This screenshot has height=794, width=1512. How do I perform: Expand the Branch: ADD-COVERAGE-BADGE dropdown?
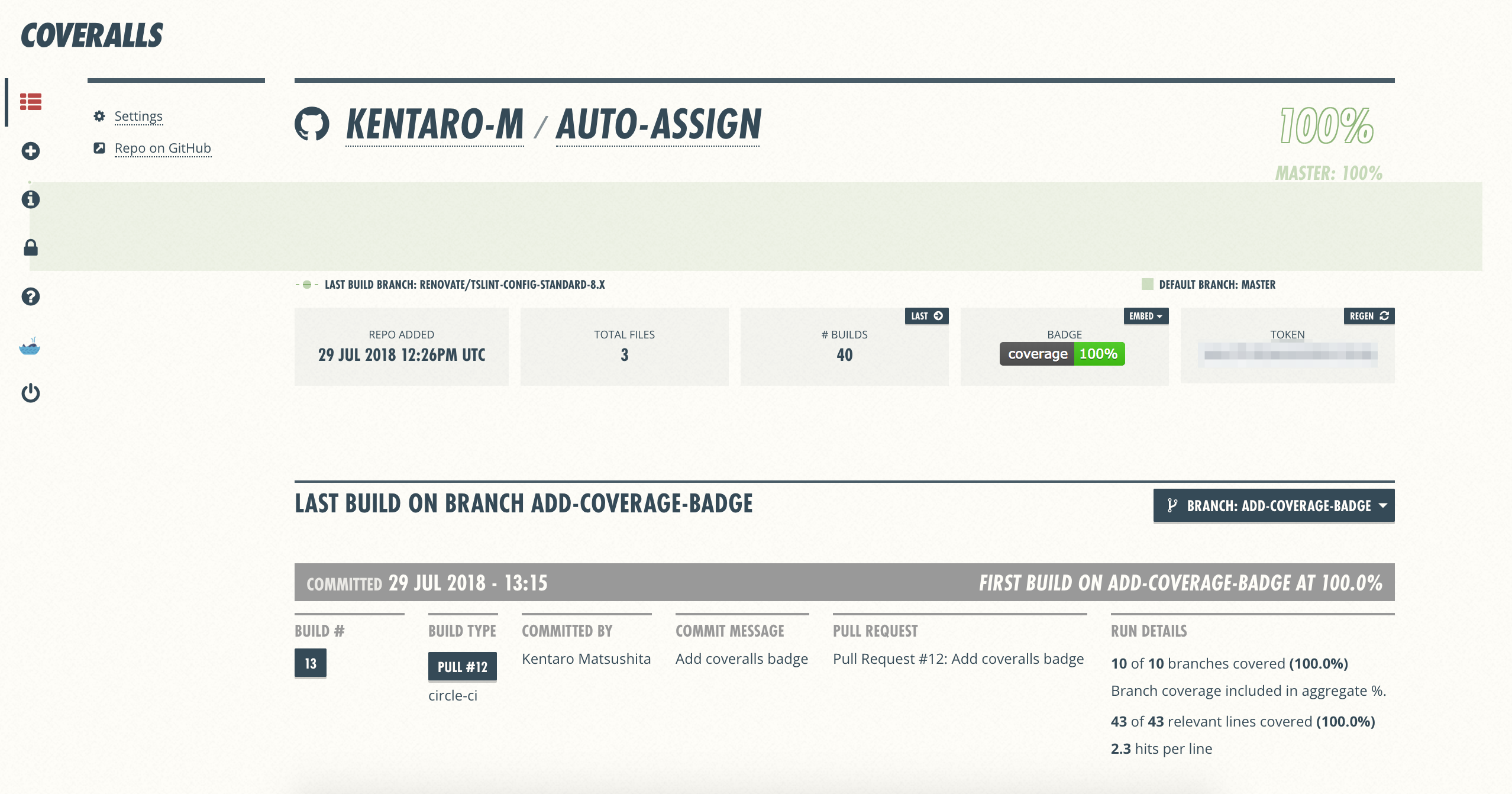(1274, 506)
